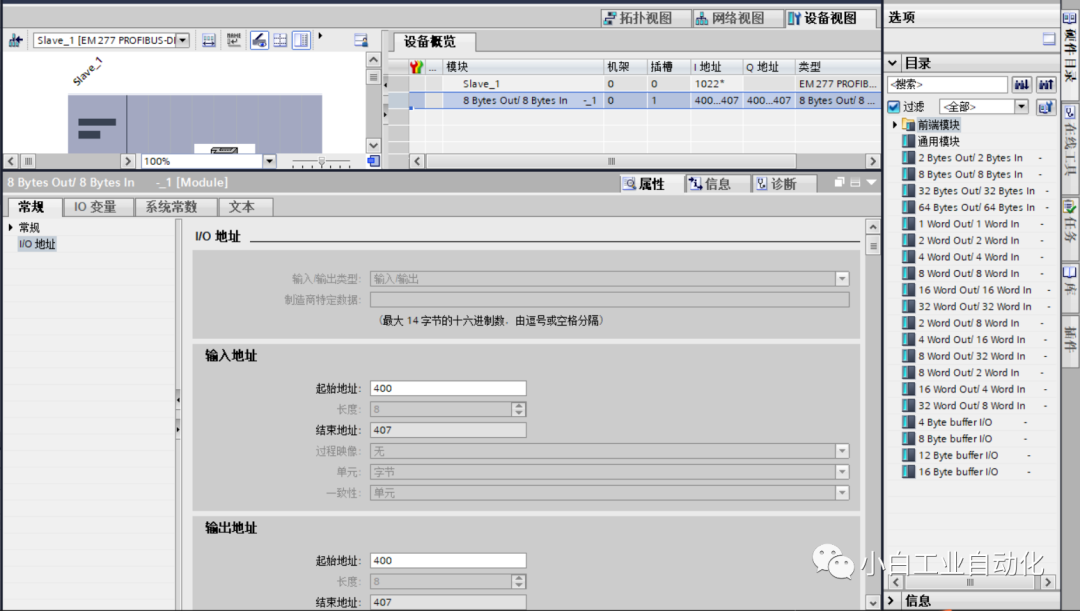Click the search upward icon in catalog
Screen dimensions: 1080x611
(x=1046, y=85)
